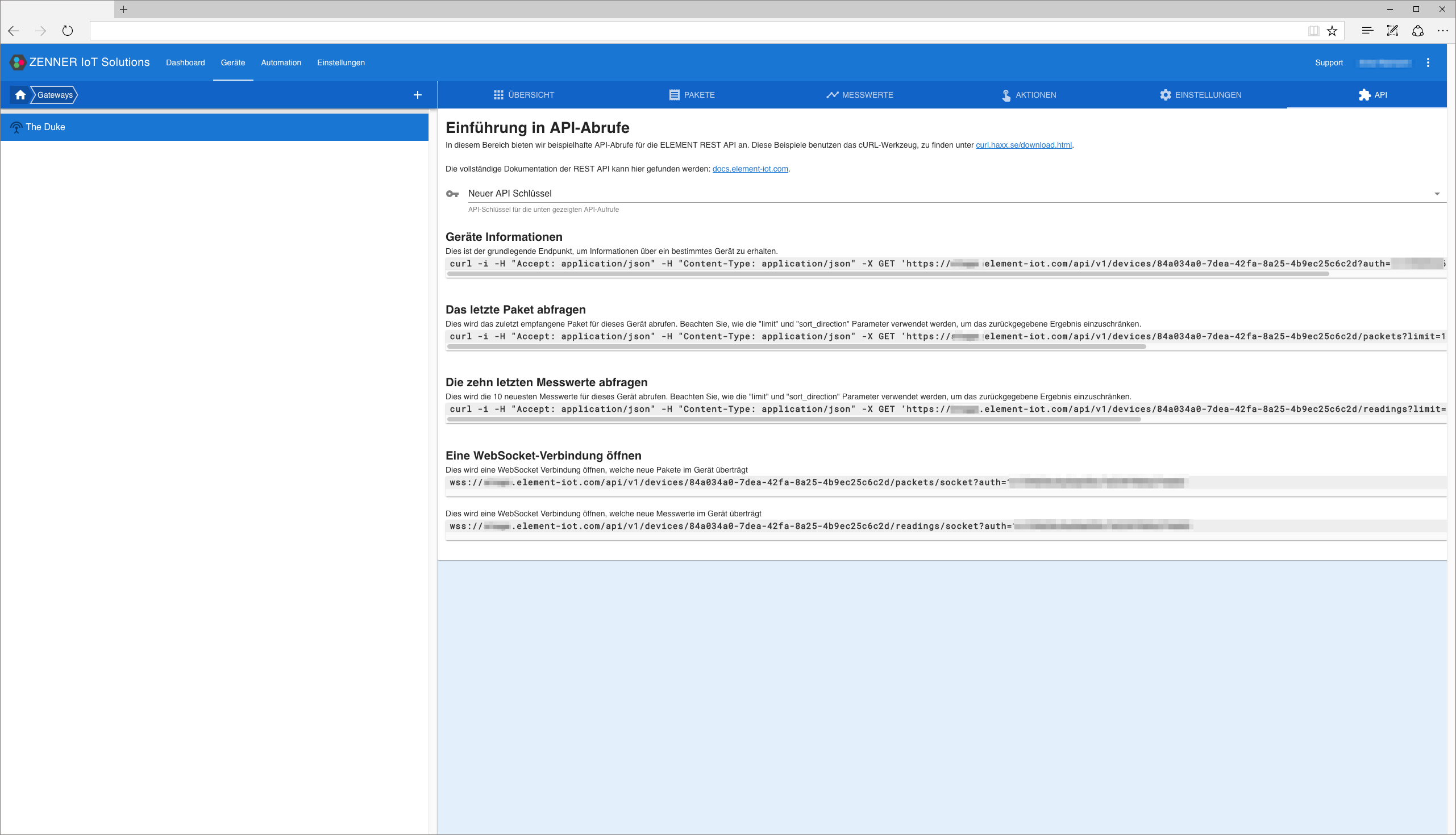Switch to the MESSWERTE tab
This screenshot has height=835, width=1456.
tap(859, 95)
